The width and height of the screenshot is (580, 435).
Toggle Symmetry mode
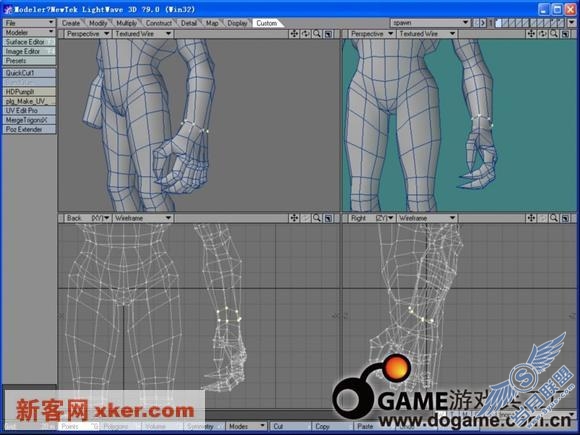[x=201, y=426]
